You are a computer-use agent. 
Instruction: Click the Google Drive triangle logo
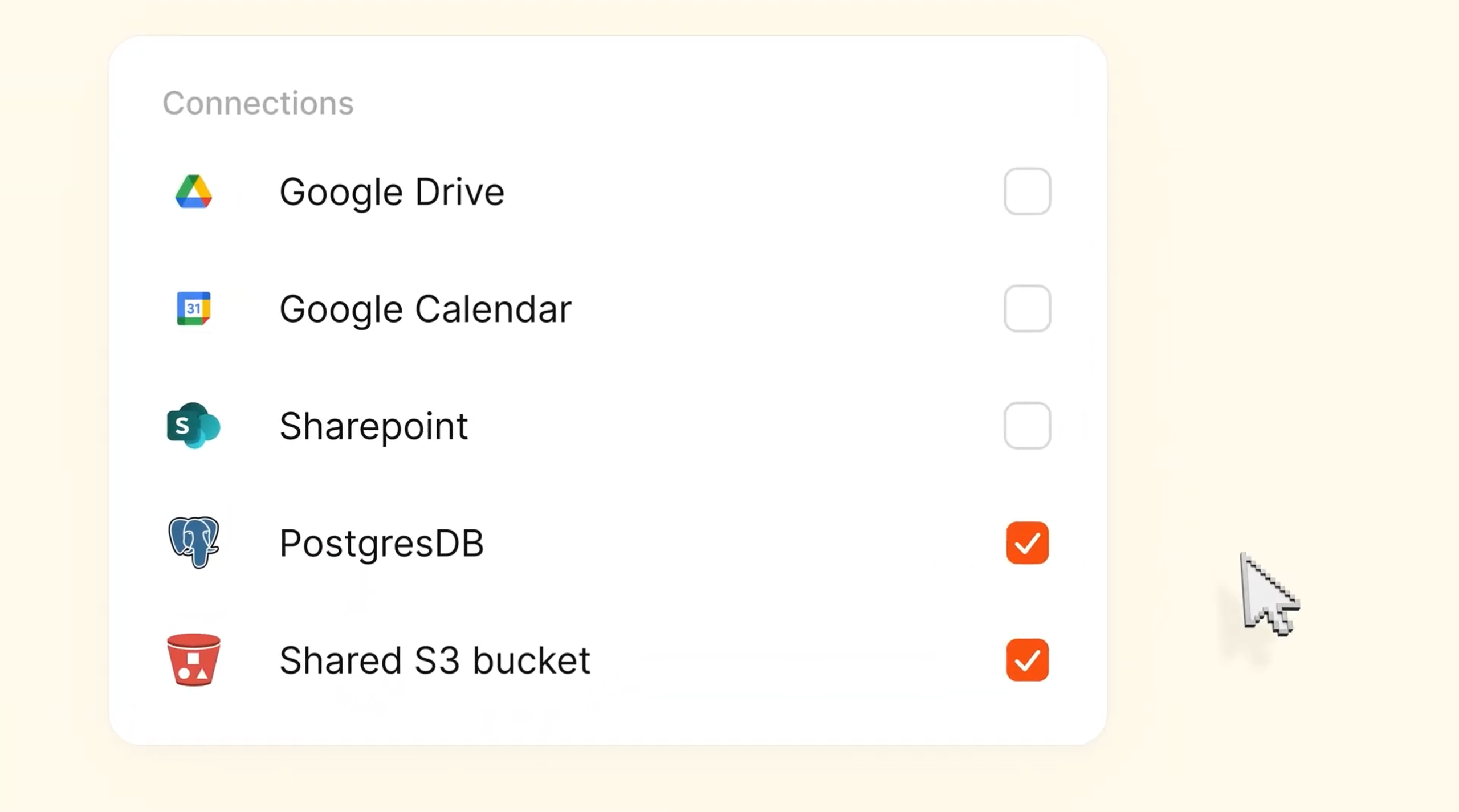(194, 191)
